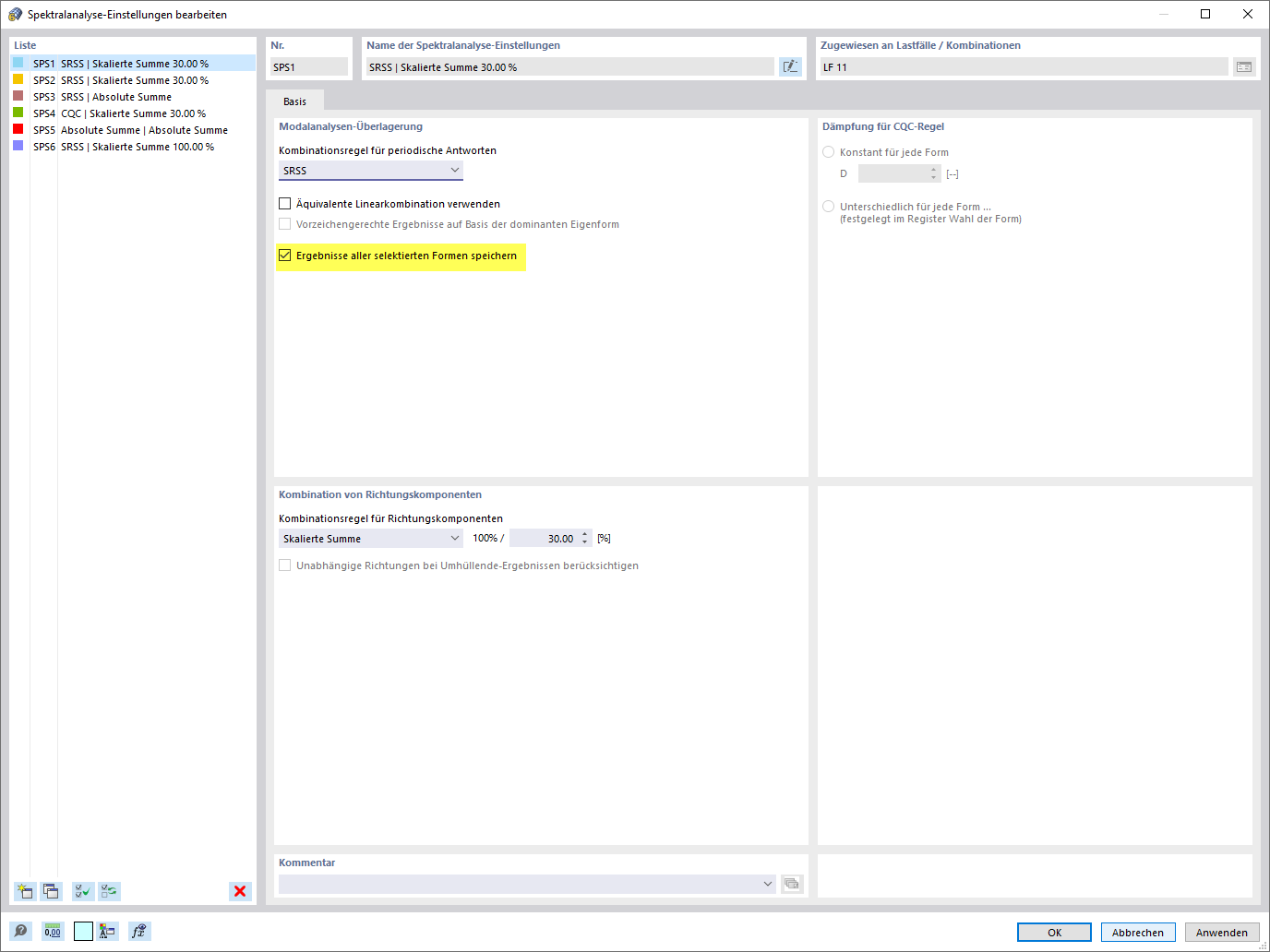The image size is (1270, 952).
Task: Create a new spectral analysis settings entry
Action: coord(25,891)
